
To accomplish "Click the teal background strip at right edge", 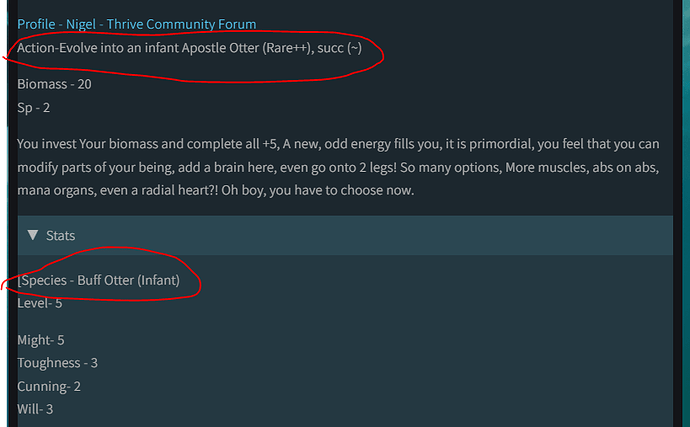I will [x=686, y=214].
